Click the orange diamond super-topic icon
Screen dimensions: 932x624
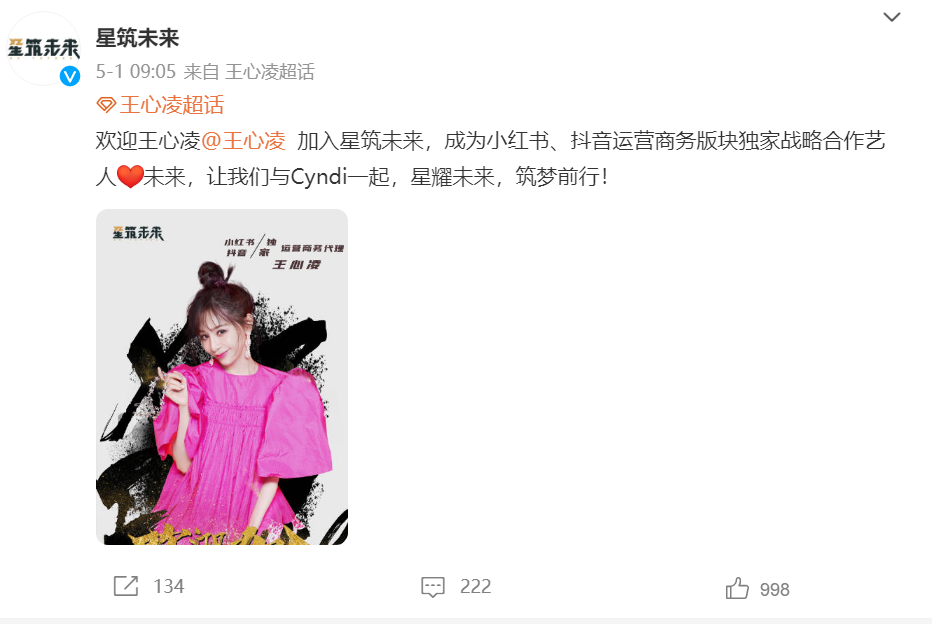click(x=106, y=105)
